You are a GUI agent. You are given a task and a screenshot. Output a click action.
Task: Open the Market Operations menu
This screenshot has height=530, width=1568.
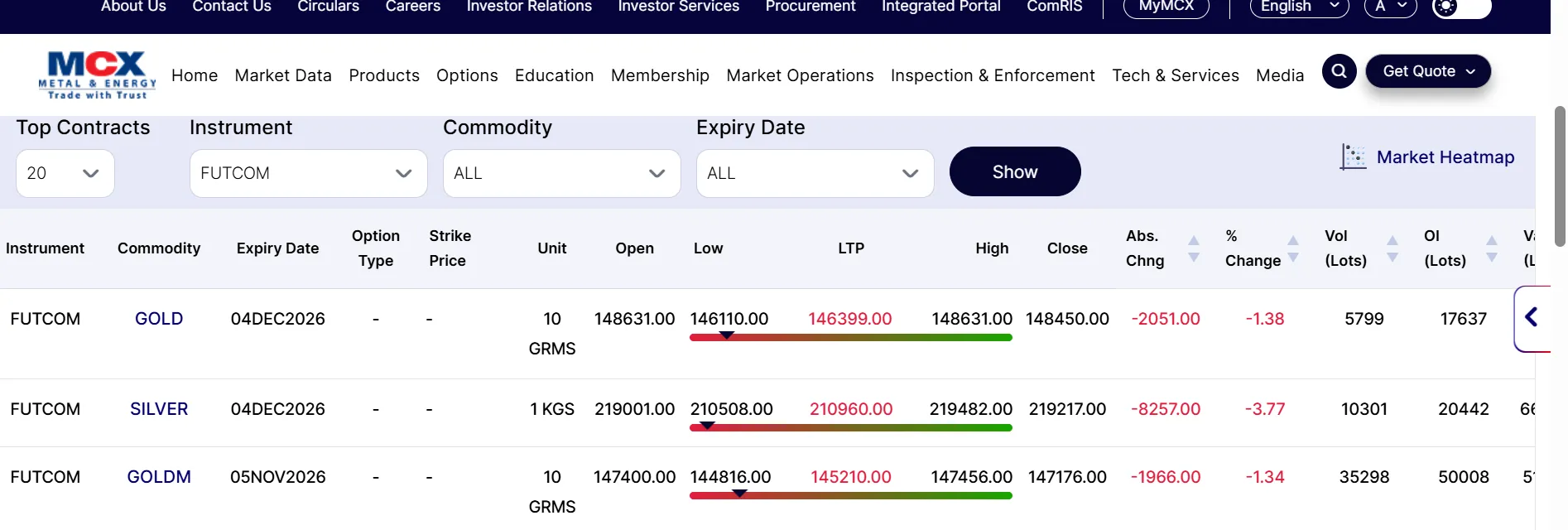800,75
